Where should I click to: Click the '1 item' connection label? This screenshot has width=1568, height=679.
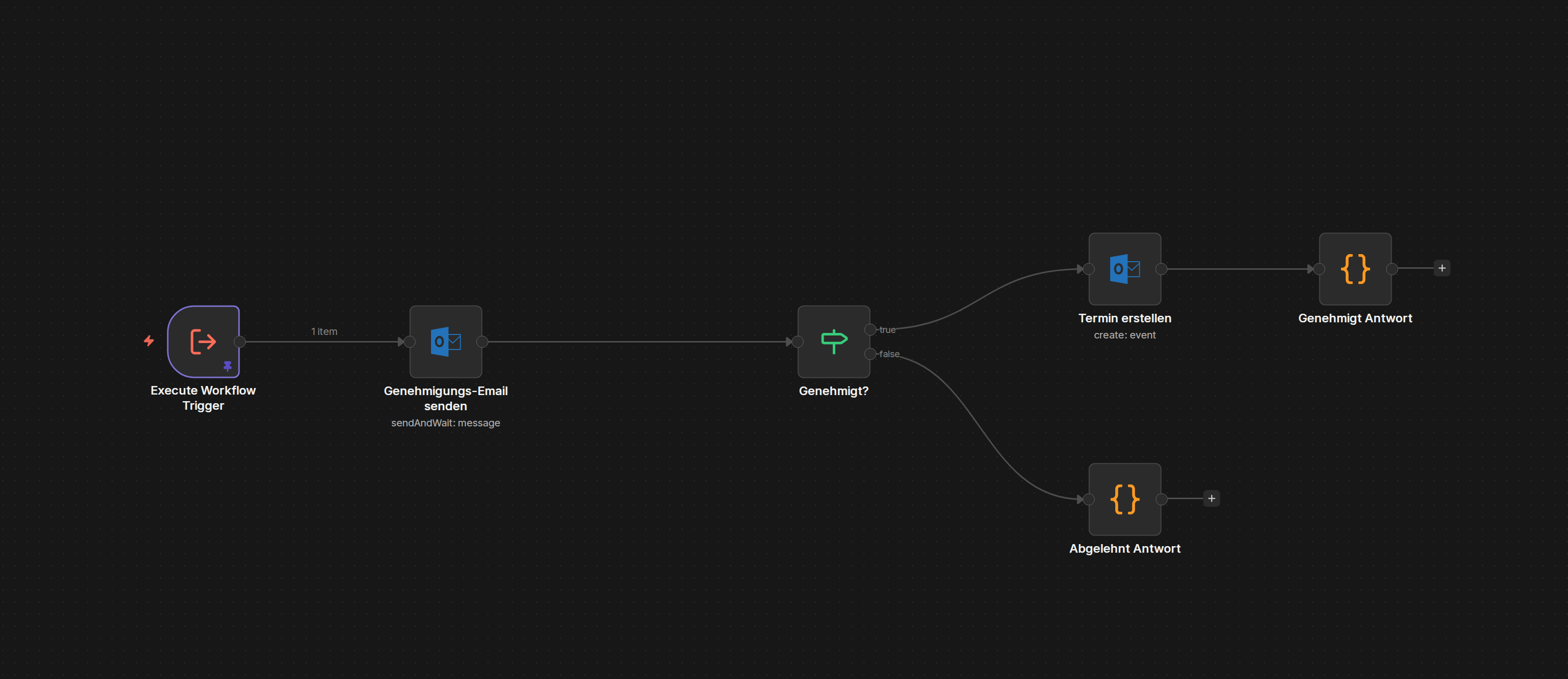(x=324, y=331)
